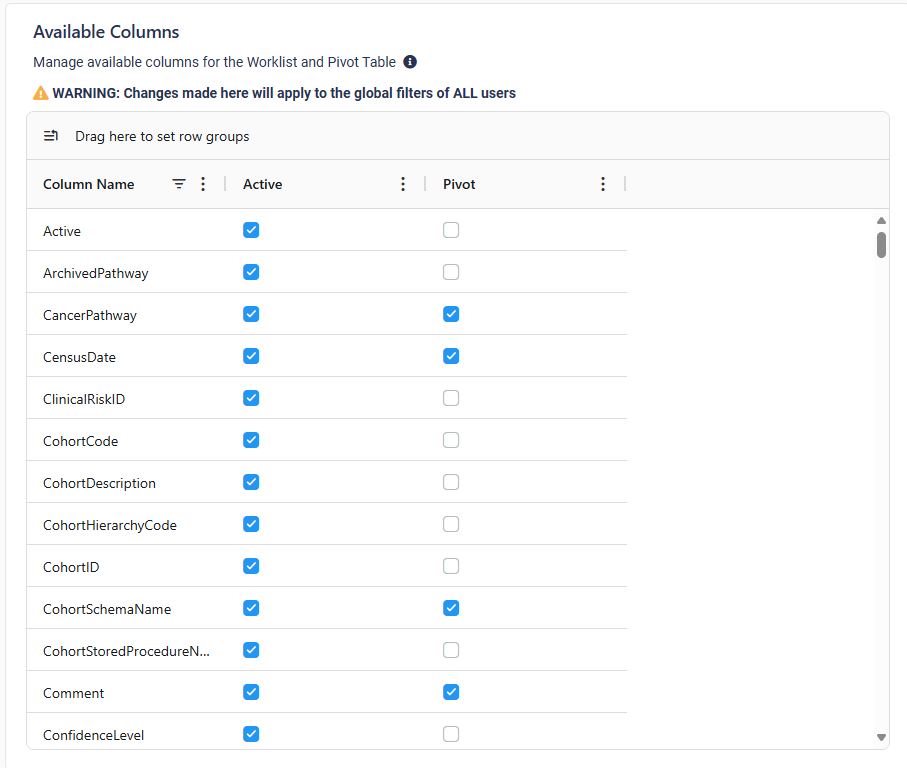The image size is (907, 768).
Task: Uncheck Active checkbox for ArchivedPathway row
Action: [x=251, y=272]
